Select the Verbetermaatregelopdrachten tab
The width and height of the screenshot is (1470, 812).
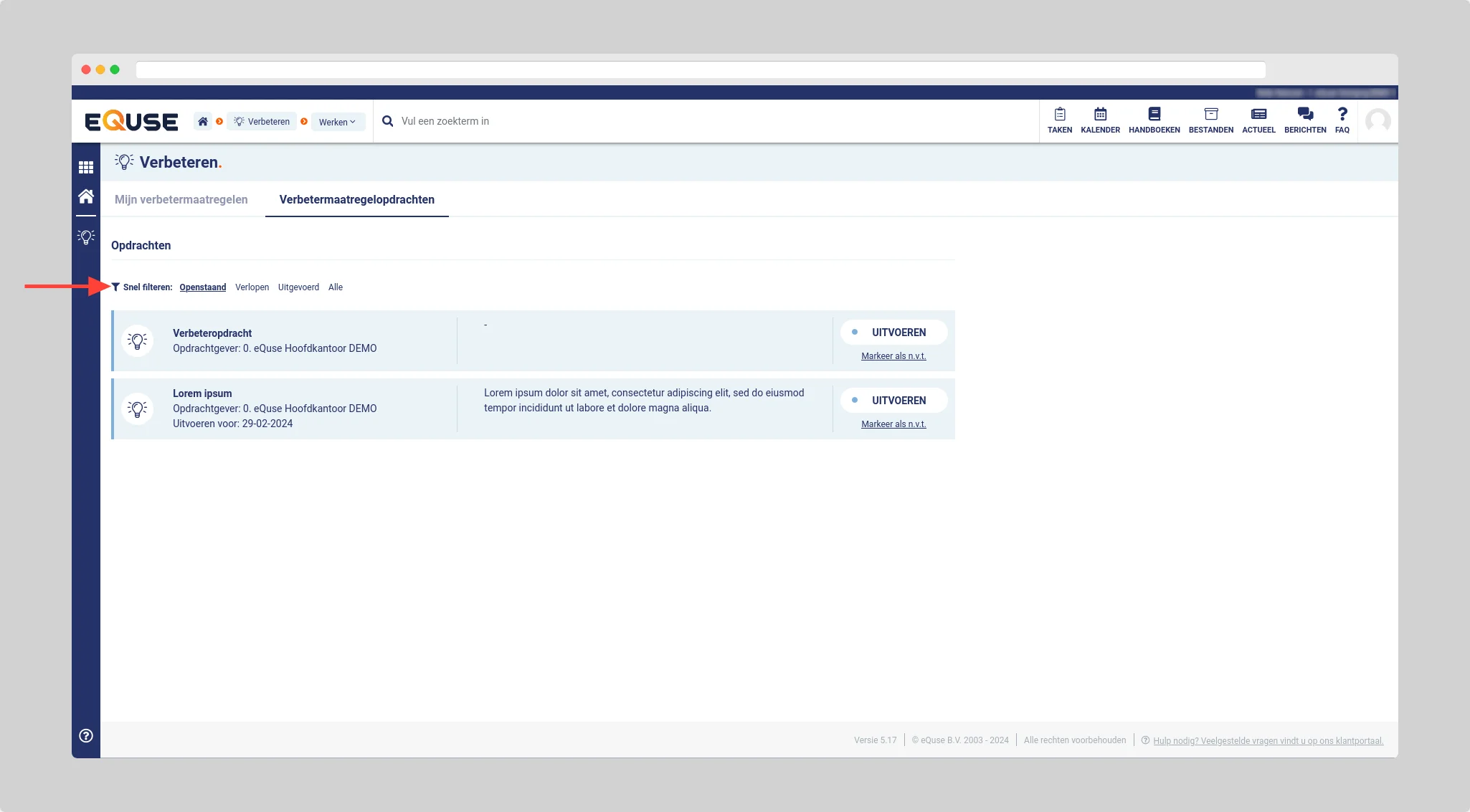click(356, 199)
